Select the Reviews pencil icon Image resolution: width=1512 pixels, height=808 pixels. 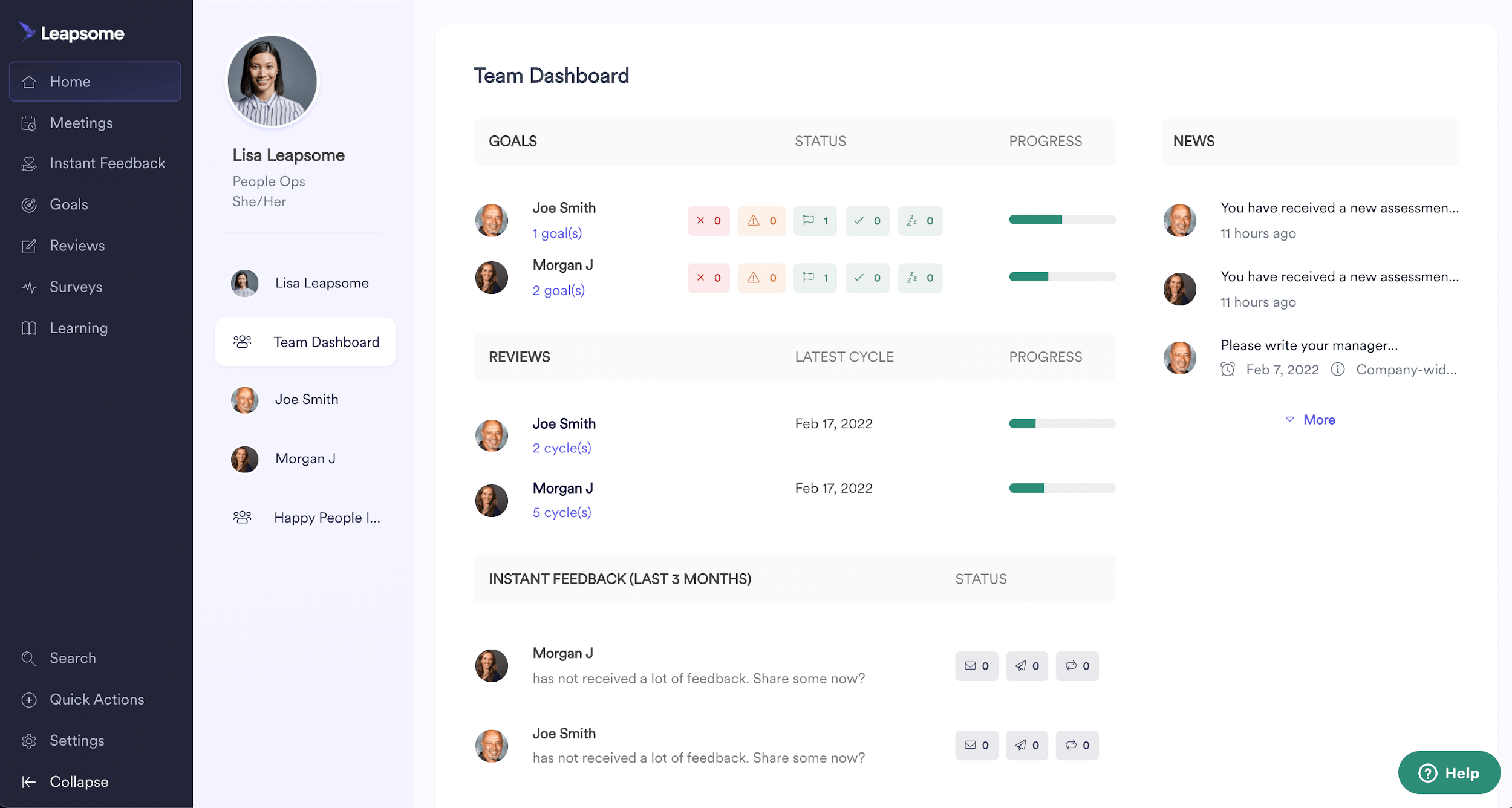[29, 246]
